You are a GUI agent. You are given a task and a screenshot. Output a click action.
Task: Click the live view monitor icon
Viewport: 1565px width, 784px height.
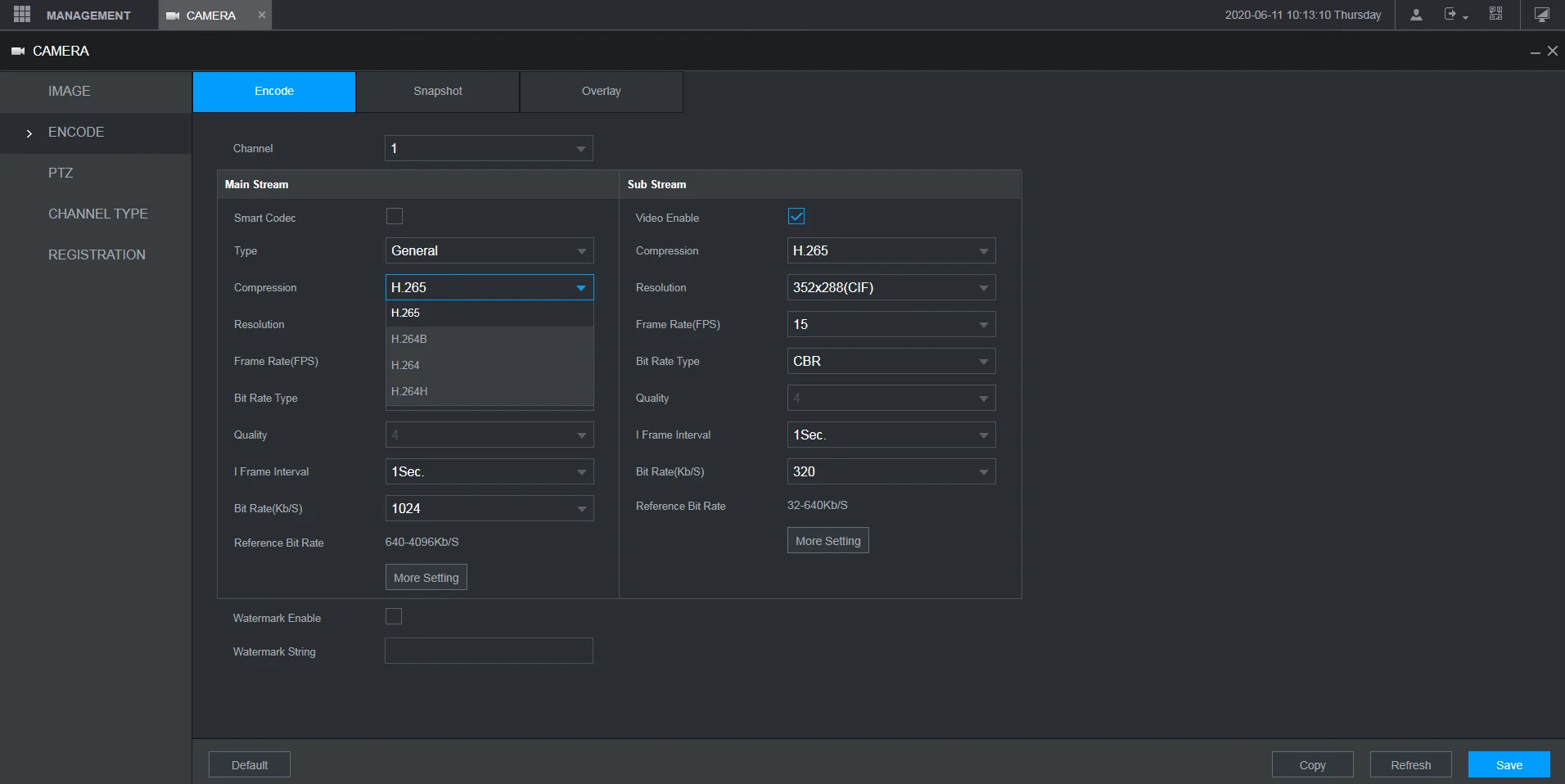1541,15
